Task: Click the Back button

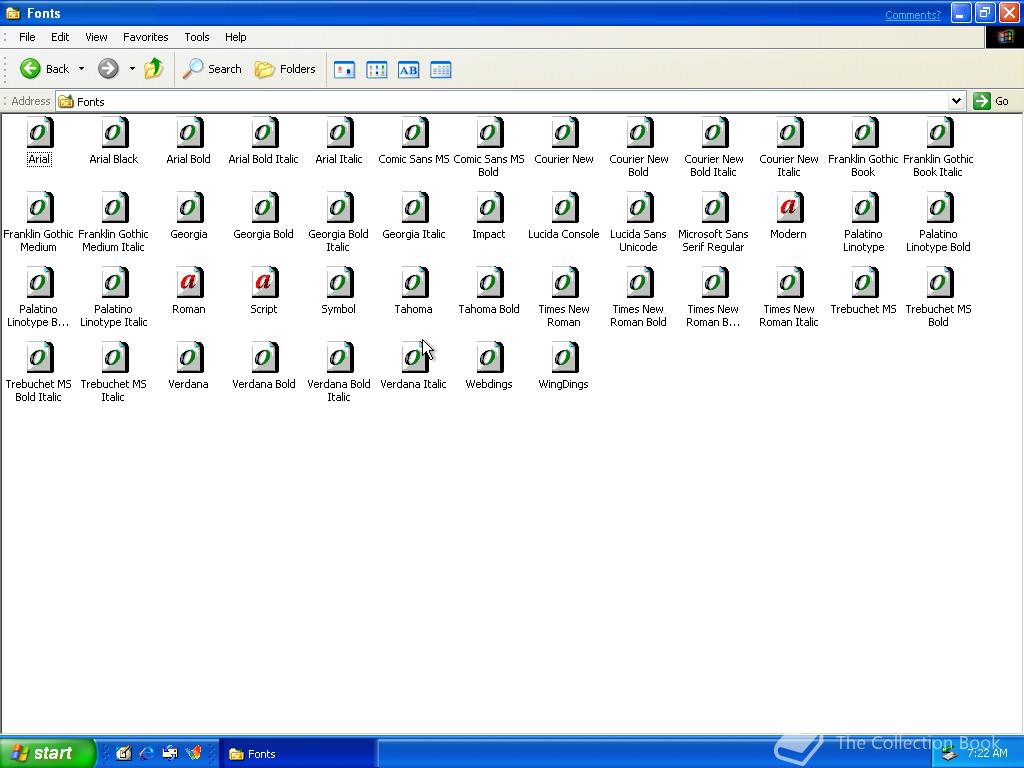Action: [44, 69]
